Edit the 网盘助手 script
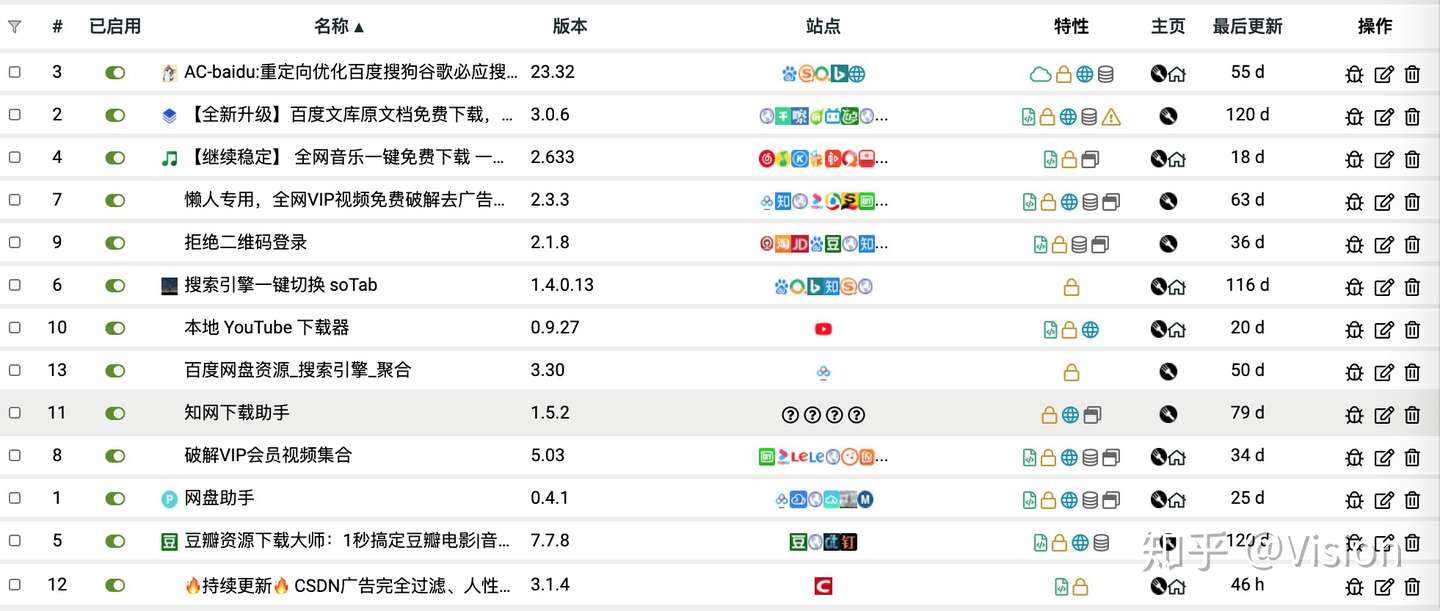Viewport: 1440px width, 611px height. click(1384, 499)
